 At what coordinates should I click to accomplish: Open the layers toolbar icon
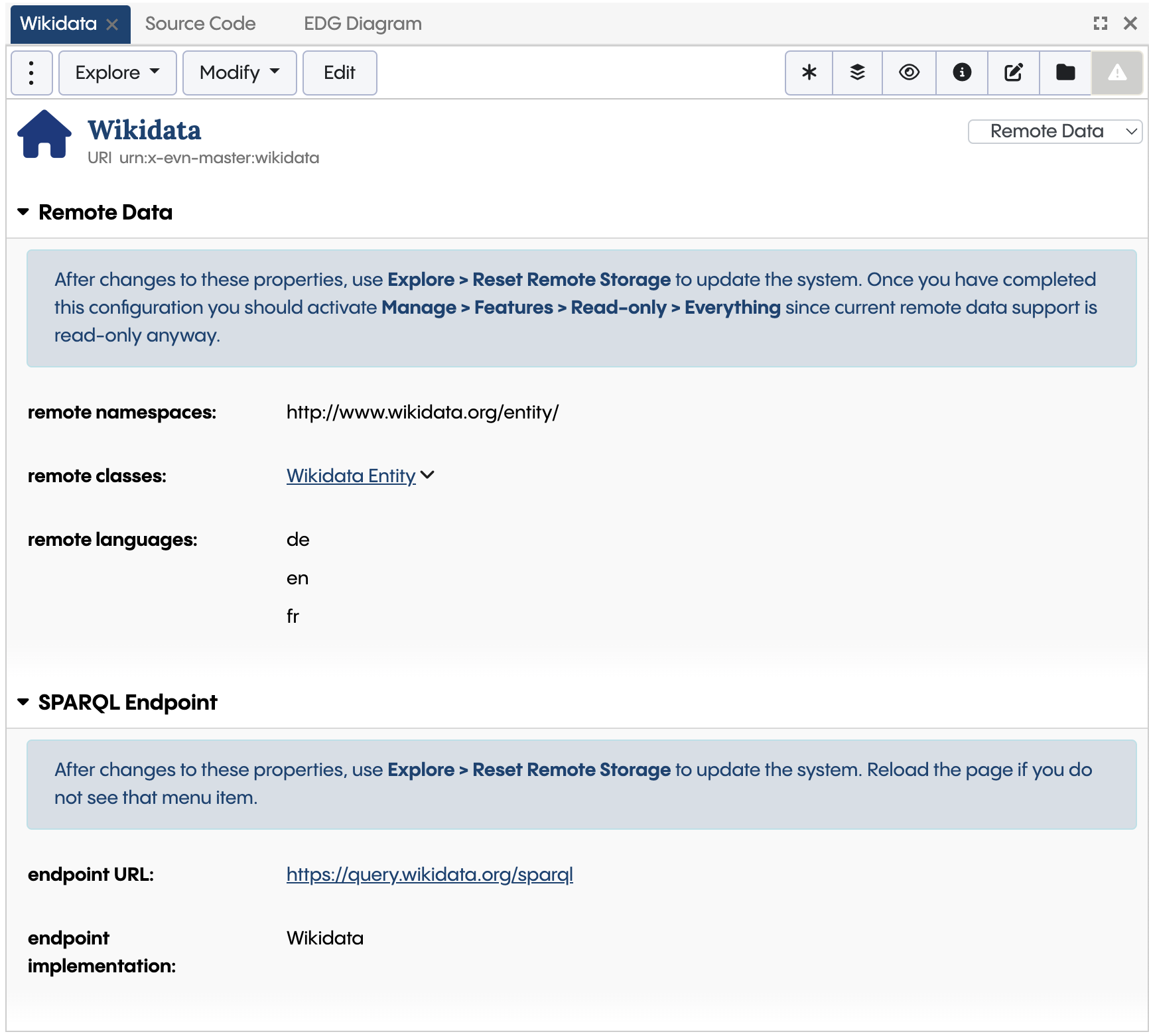pyautogui.click(x=857, y=73)
